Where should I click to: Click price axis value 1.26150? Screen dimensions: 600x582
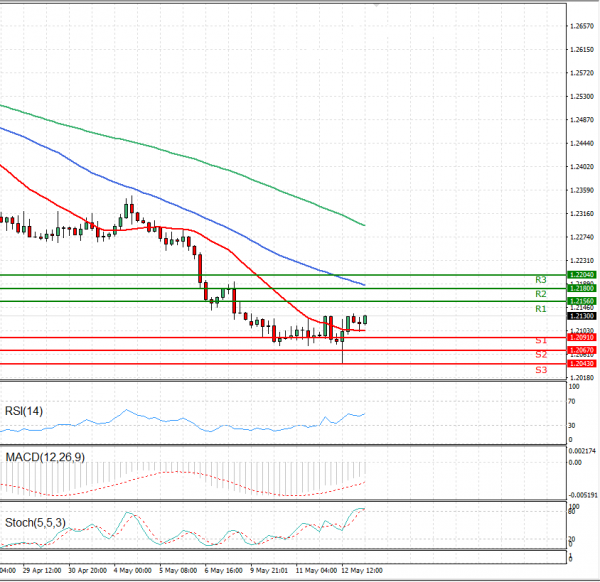point(582,50)
